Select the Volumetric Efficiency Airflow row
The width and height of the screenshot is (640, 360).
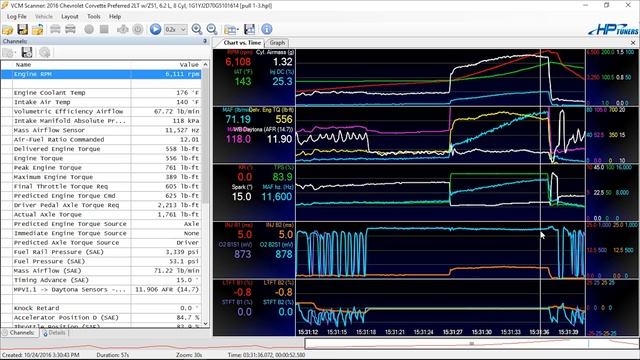tap(101, 112)
